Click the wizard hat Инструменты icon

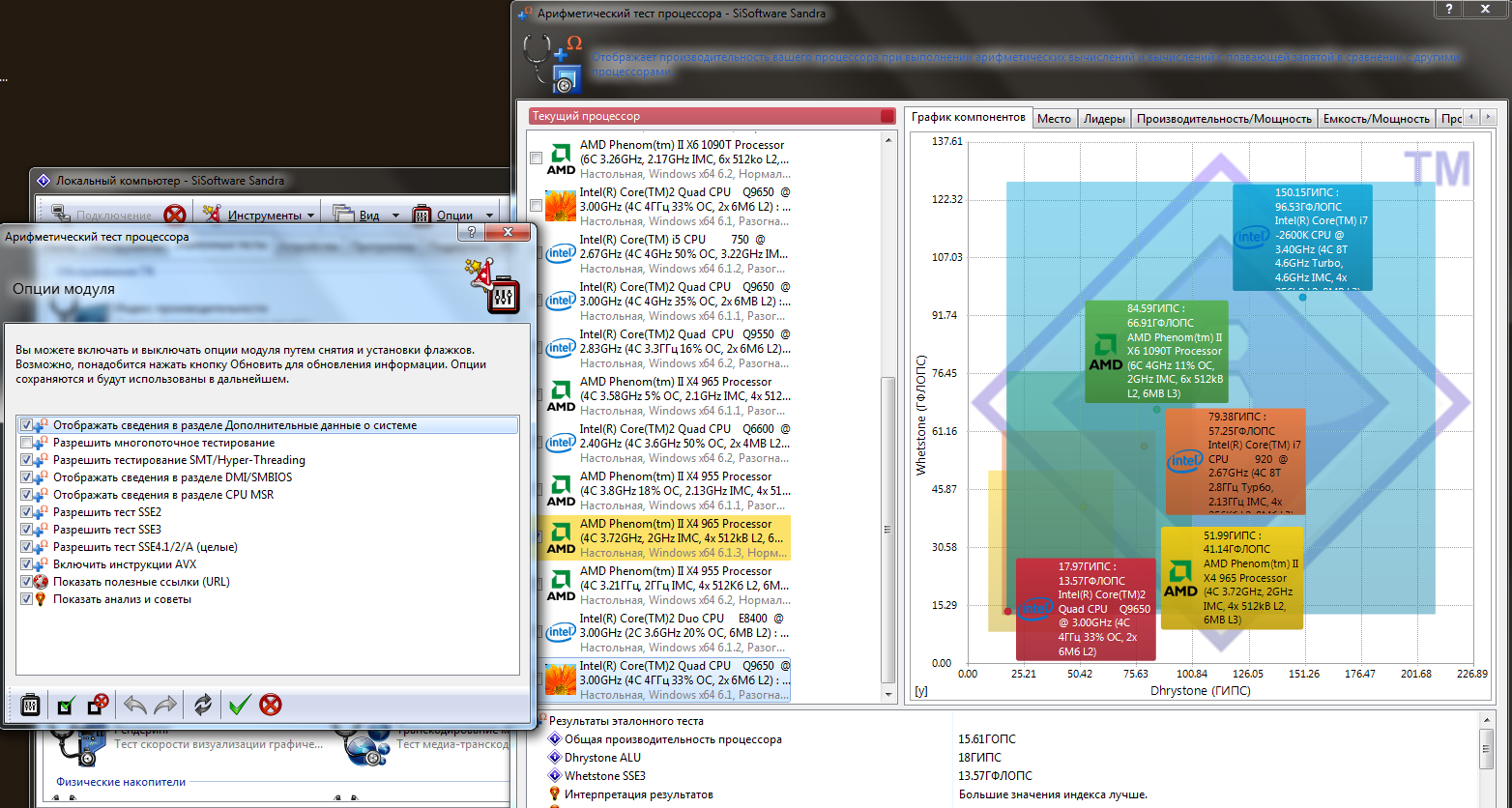pyautogui.click(x=212, y=215)
